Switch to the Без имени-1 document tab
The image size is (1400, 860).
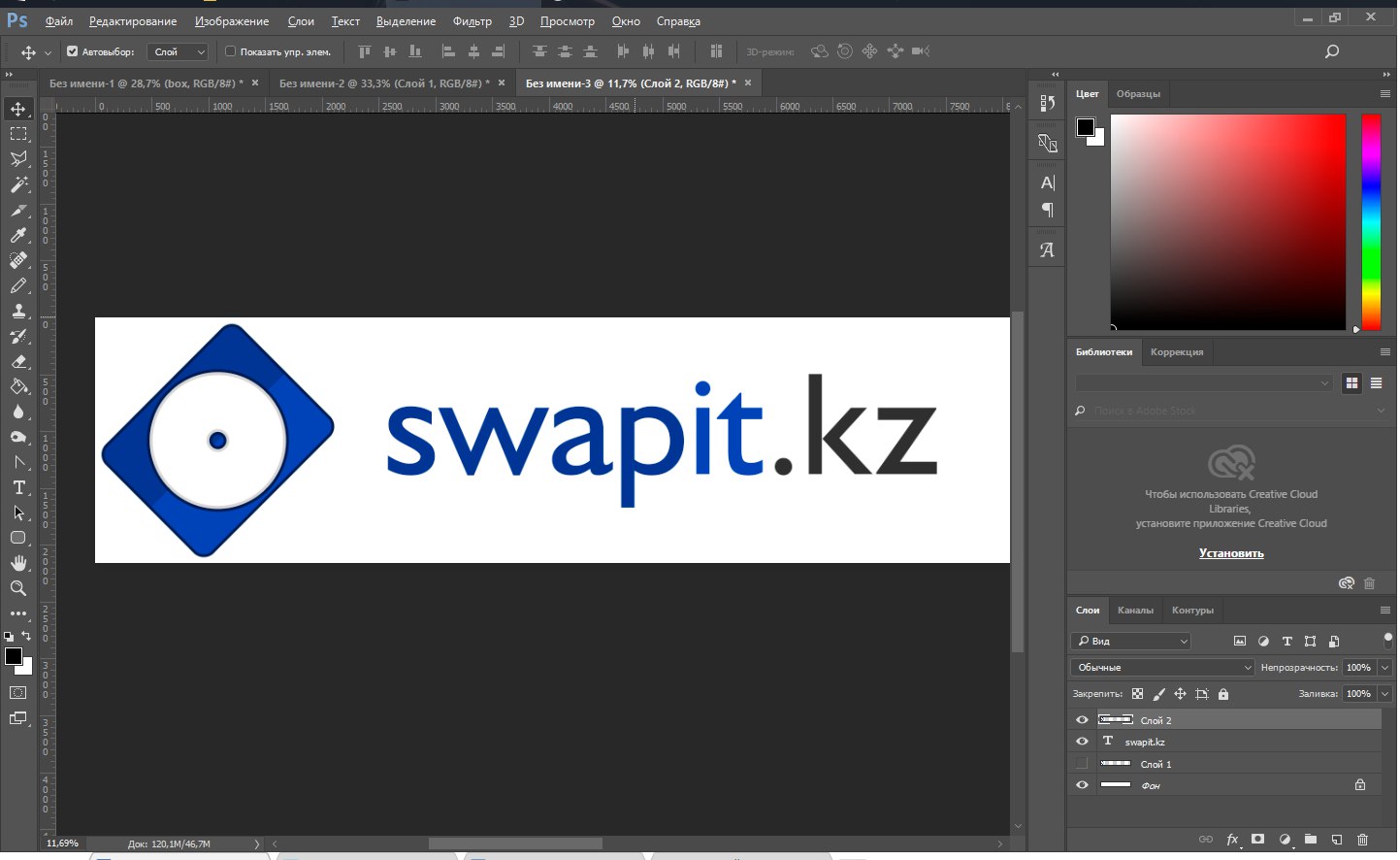coord(147,83)
